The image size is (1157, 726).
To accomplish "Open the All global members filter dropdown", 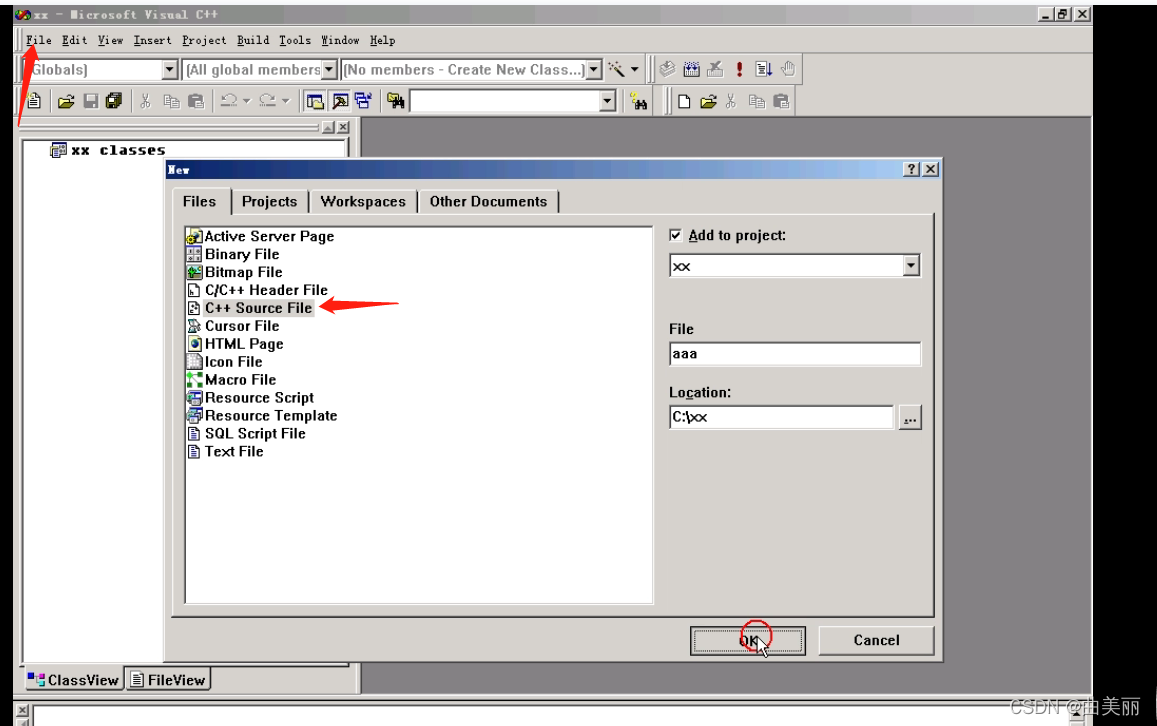I will (x=330, y=69).
